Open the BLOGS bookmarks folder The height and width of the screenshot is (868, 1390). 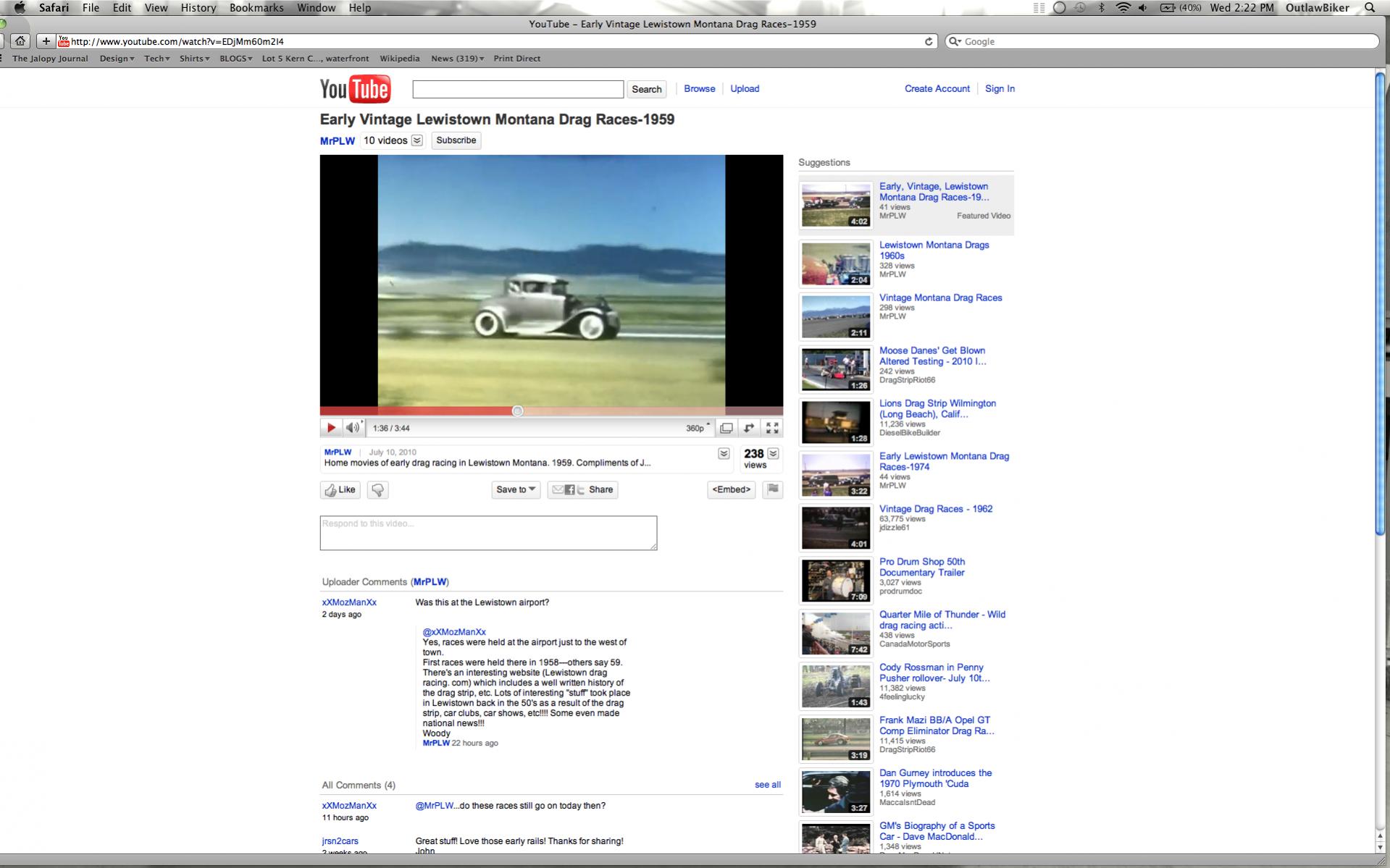pyautogui.click(x=236, y=59)
